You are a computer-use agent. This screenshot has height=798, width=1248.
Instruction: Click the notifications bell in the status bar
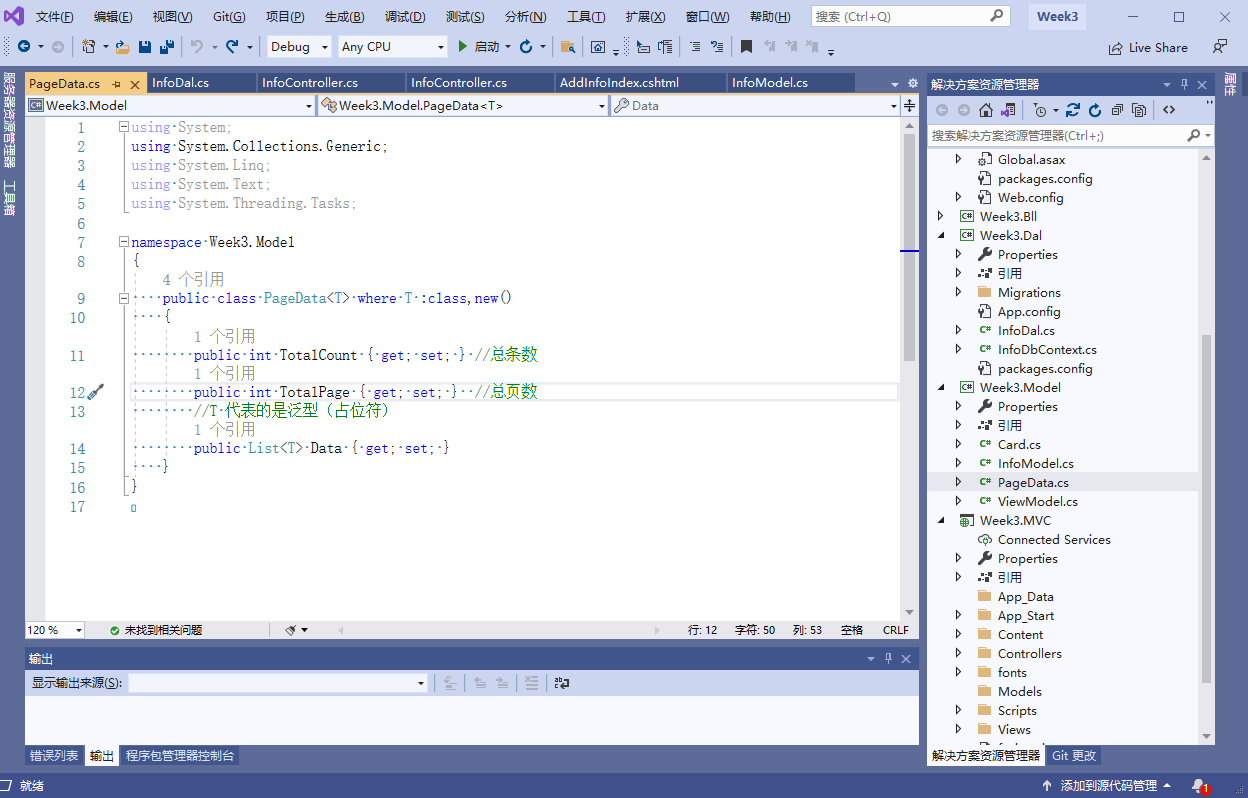tap(1199, 786)
